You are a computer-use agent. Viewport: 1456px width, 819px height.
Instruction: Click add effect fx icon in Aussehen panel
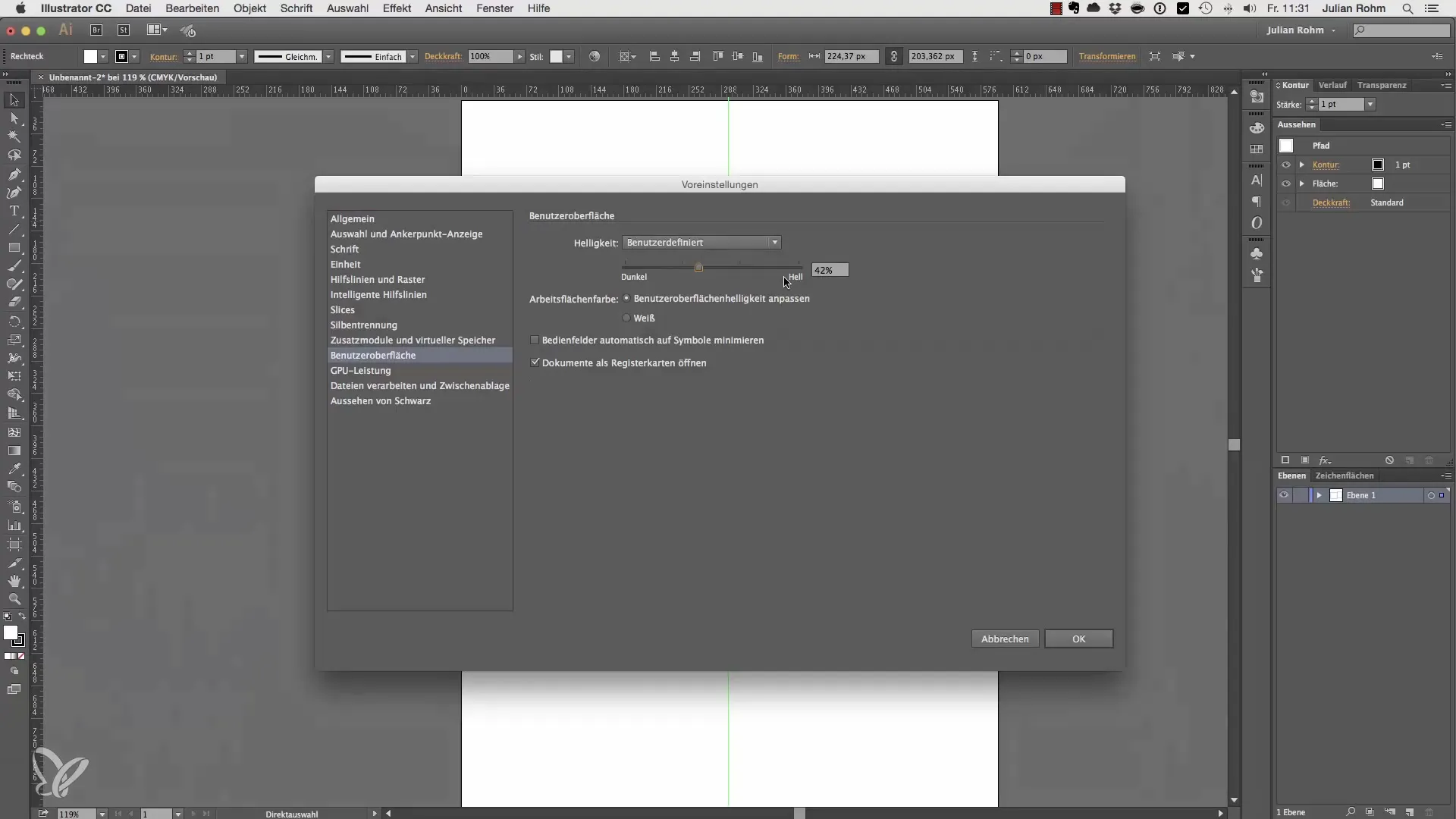click(x=1325, y=460)
